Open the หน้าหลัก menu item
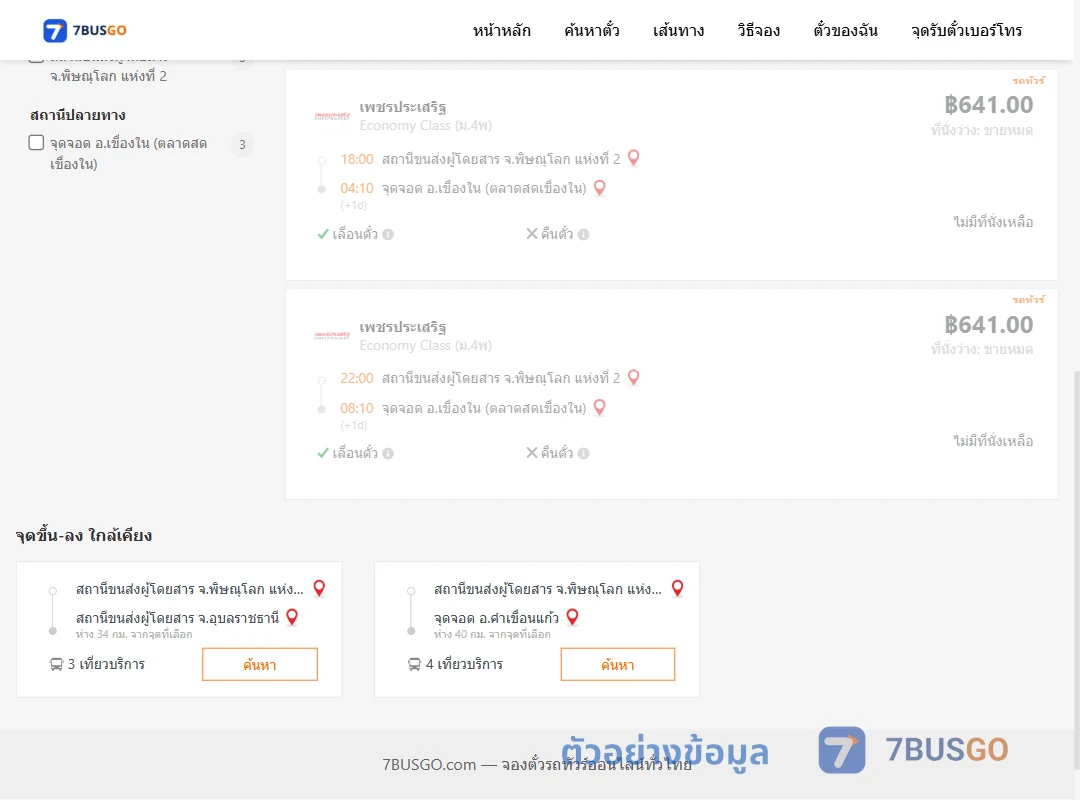Viewport: 1080px width, 800px height. pyautogui.click(x=501, y=30)
